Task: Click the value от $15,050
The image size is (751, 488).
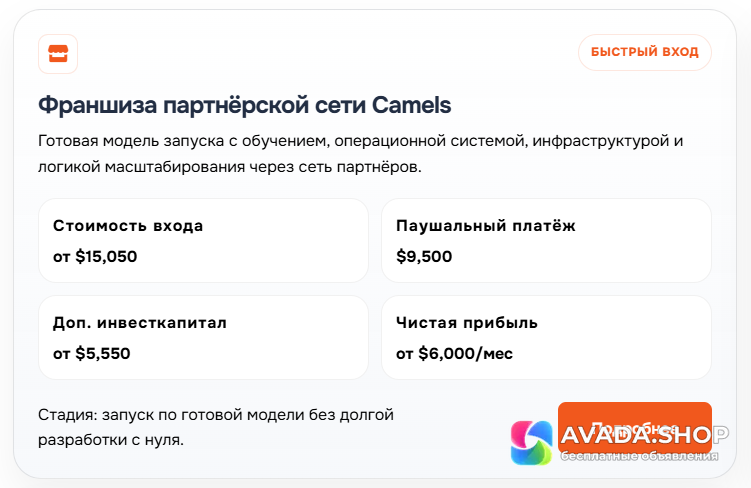Action: tap(95, 256)
